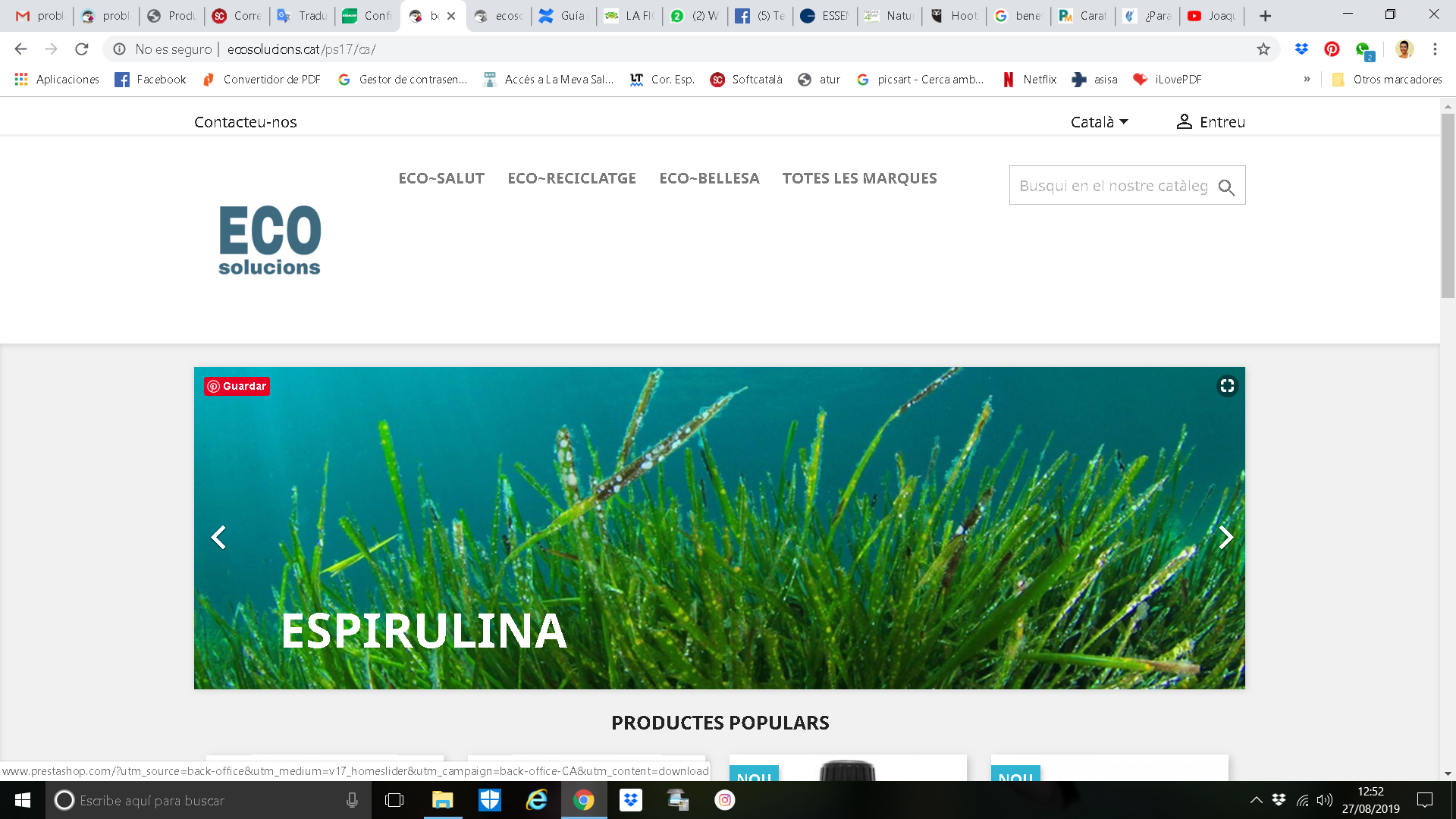Image resolution: width=1456 pixels, height=819 pixels.
Task: Click the visual search icon on the slider image
Action: click(1227, 386)
